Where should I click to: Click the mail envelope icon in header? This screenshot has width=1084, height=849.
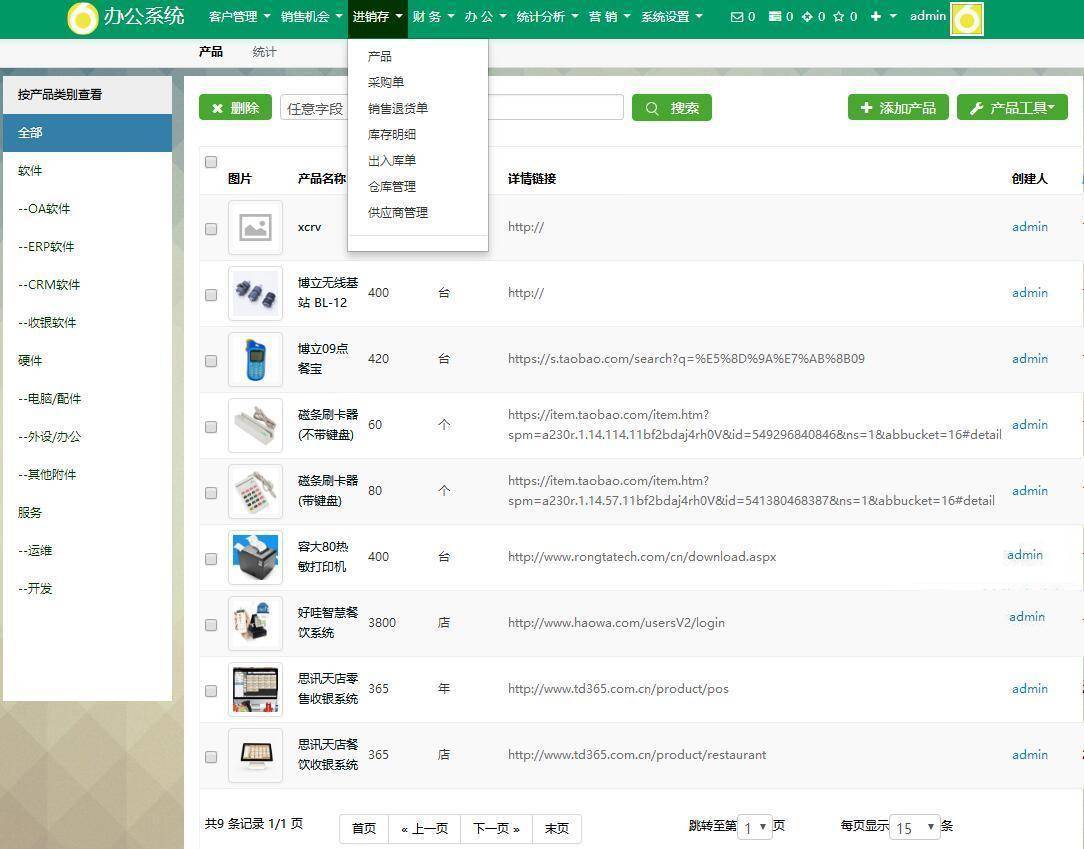737,17
